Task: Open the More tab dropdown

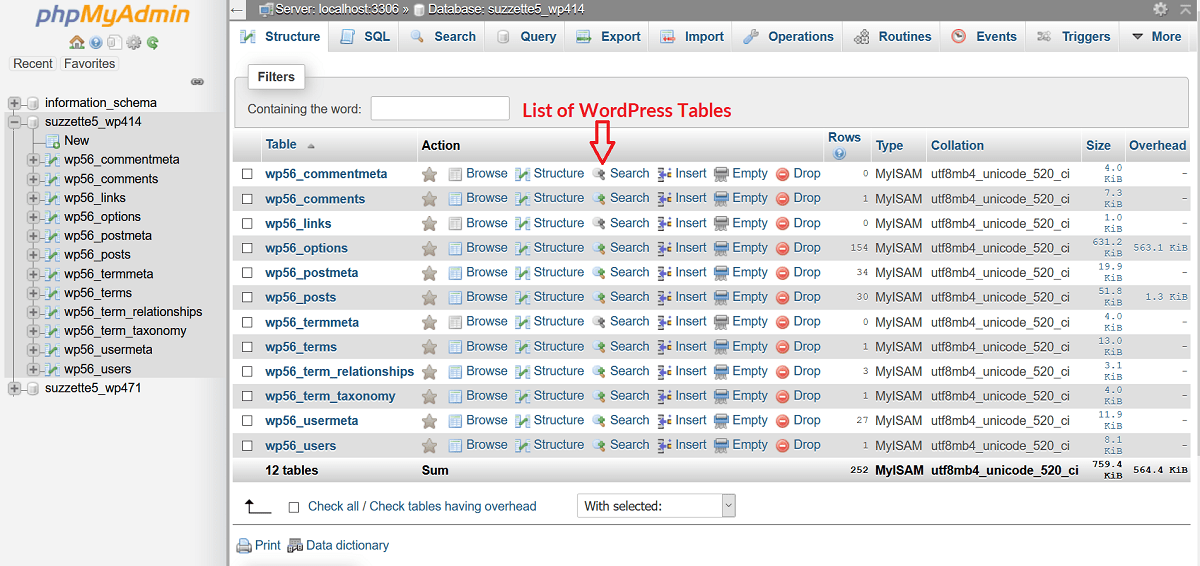Action: [x=1157, y=36]
